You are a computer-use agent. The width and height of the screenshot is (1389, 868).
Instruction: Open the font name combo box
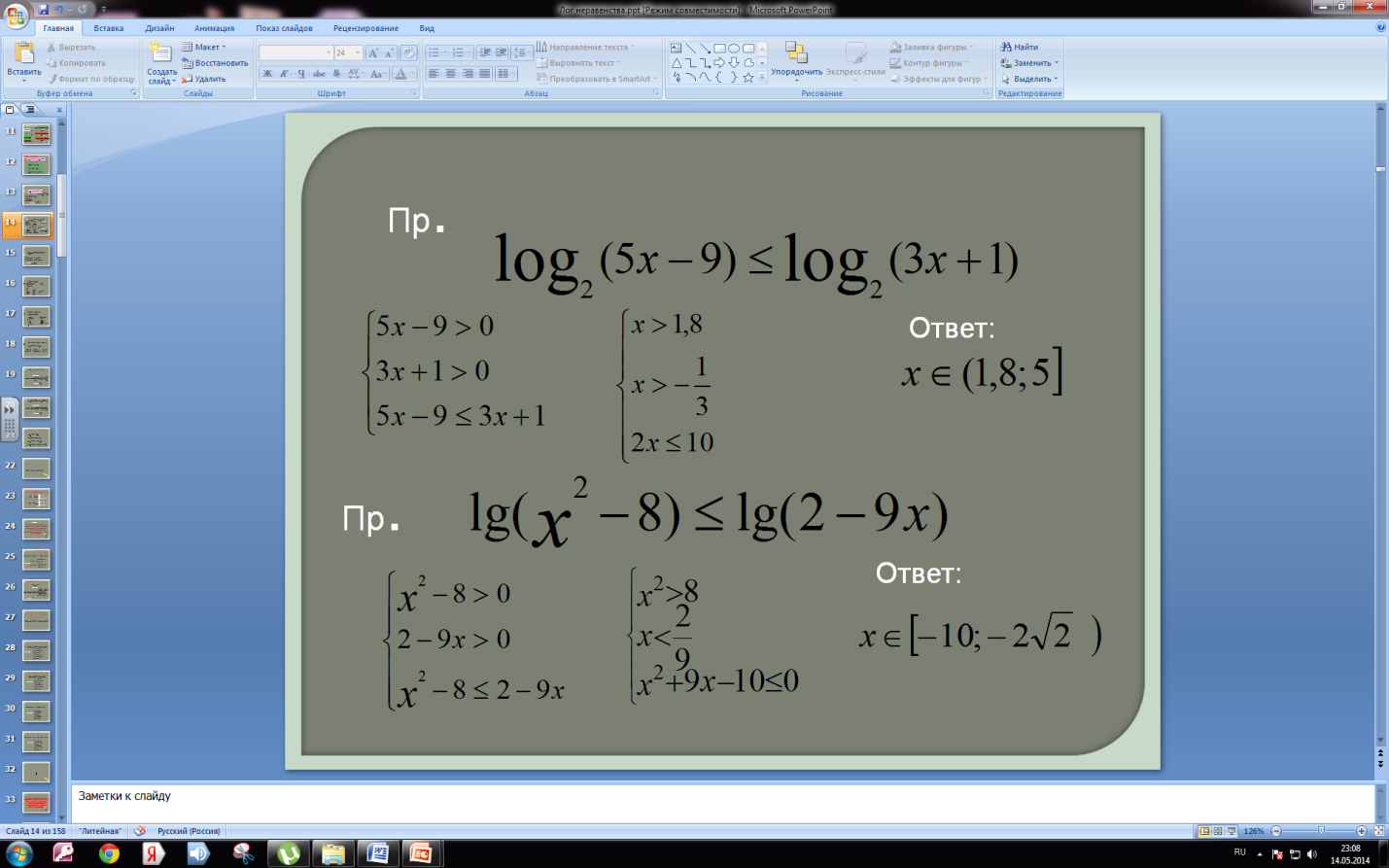(x=295, y=52)
